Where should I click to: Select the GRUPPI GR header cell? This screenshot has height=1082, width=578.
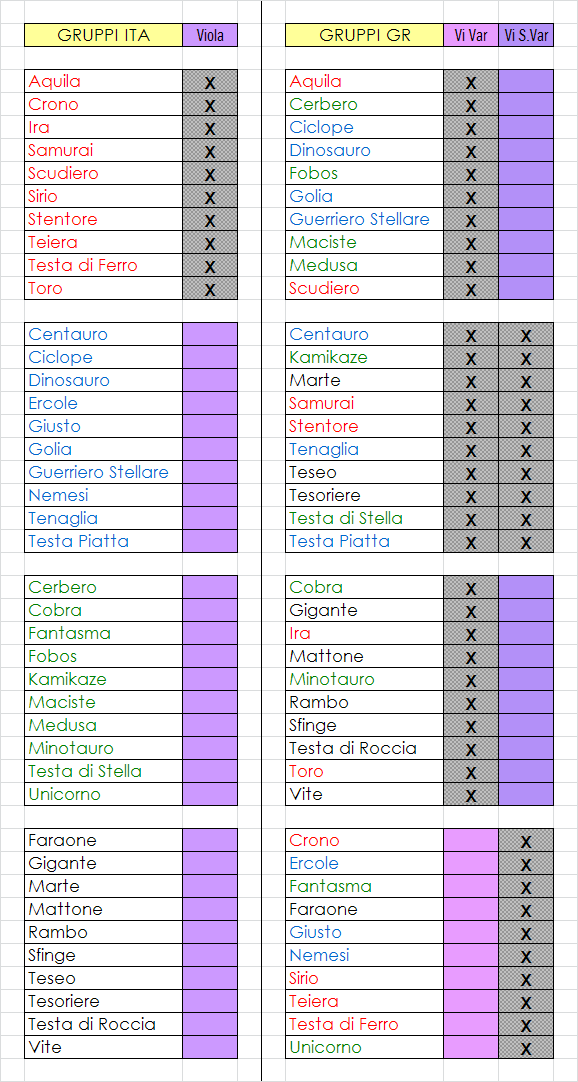[365, 35]
